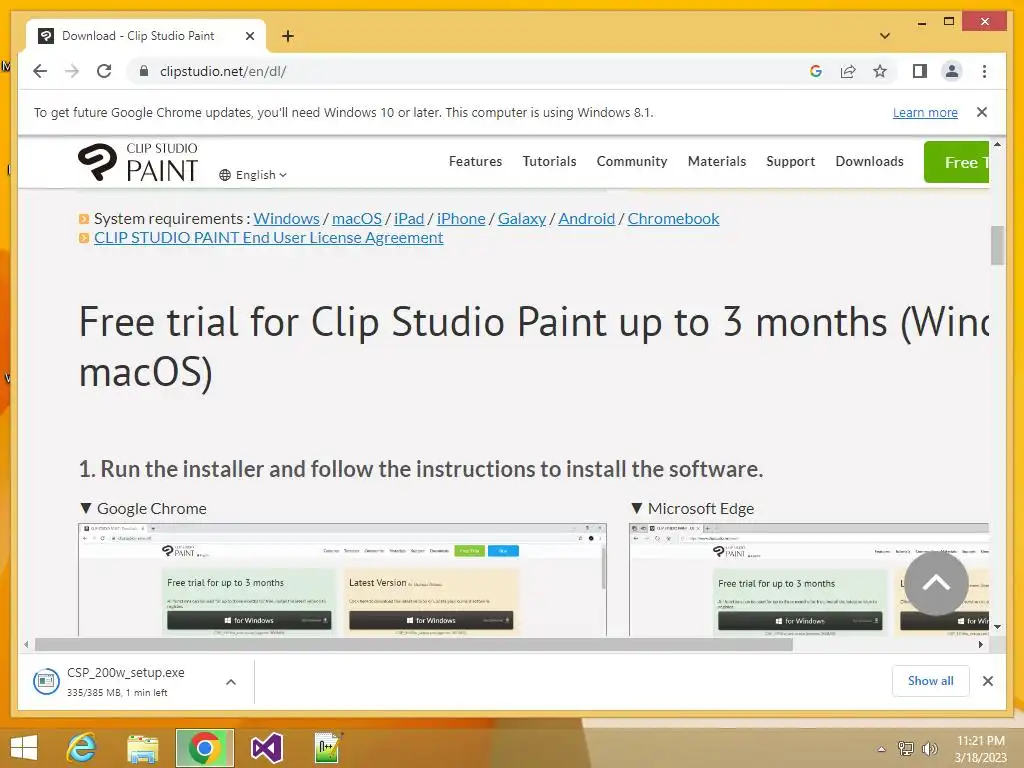Close the downloads bar
This screenshot has width=1024, height=768.
[x=987, y=681]
